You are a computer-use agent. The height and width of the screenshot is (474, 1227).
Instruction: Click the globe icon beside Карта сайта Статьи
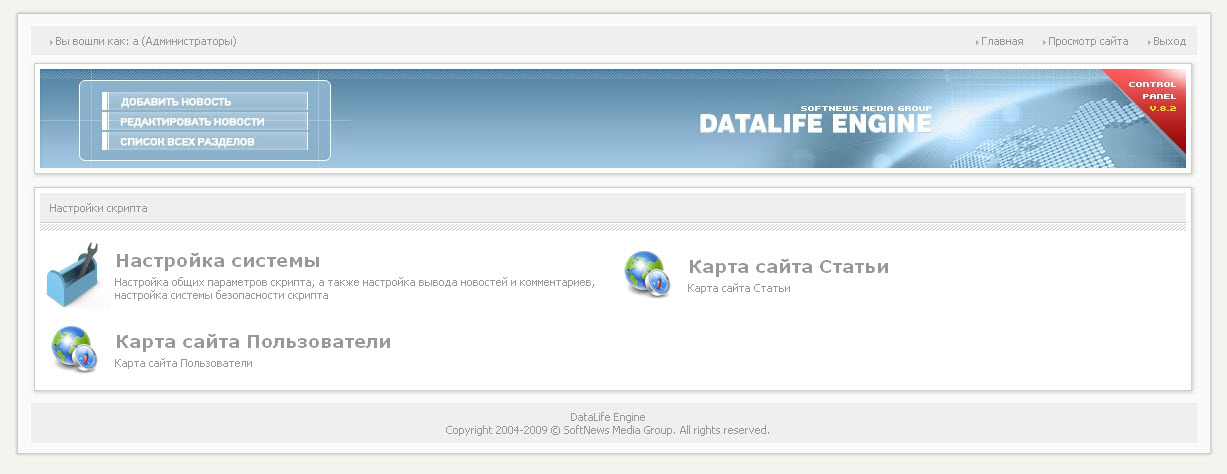click(647, 273)
